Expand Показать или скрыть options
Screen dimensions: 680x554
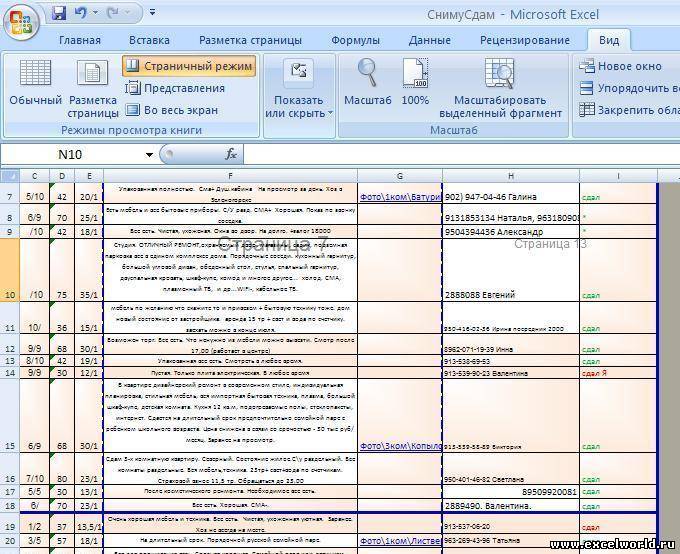tap(299, 89)
